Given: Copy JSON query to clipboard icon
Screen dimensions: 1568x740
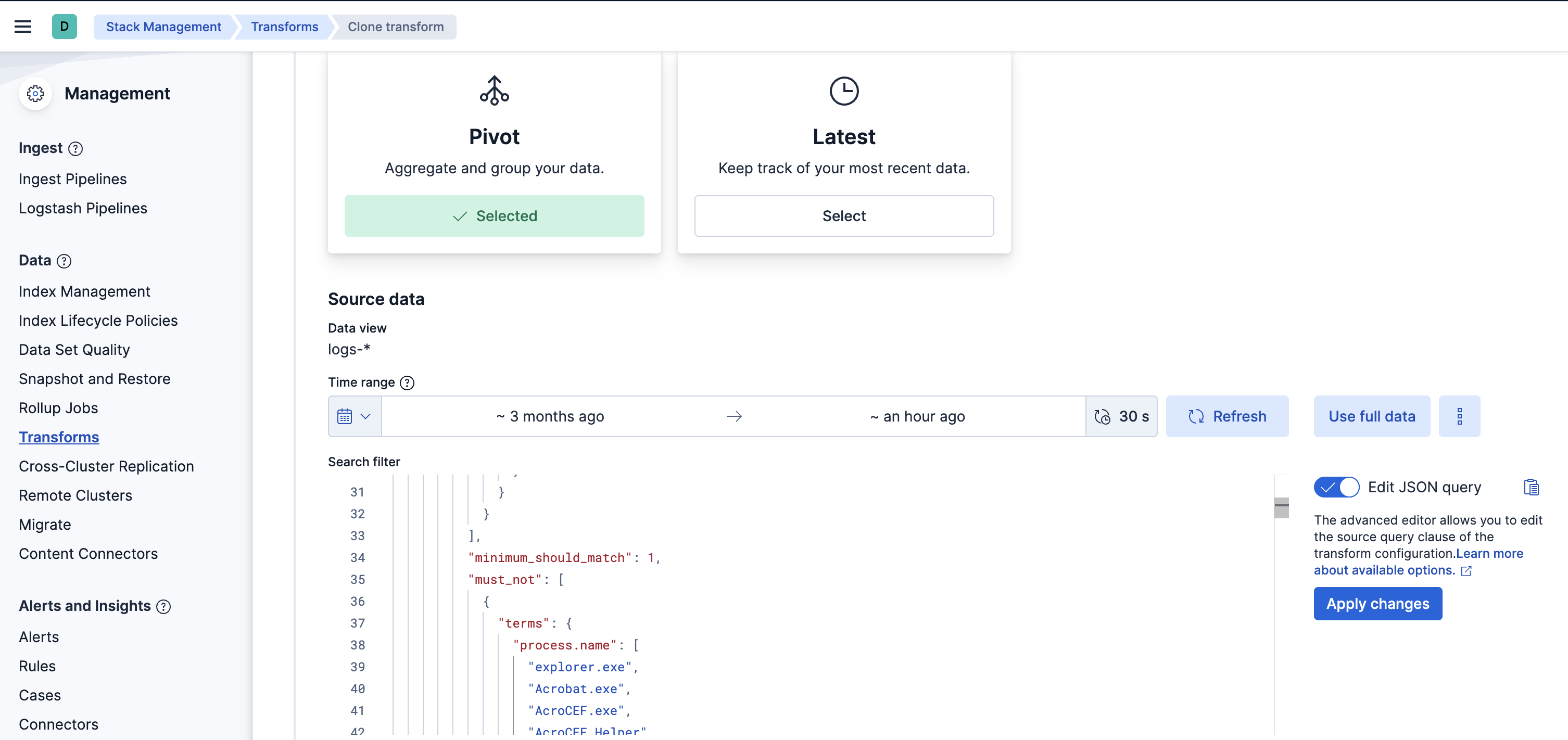Looking at the screenshot, I should pos(1531,488).
